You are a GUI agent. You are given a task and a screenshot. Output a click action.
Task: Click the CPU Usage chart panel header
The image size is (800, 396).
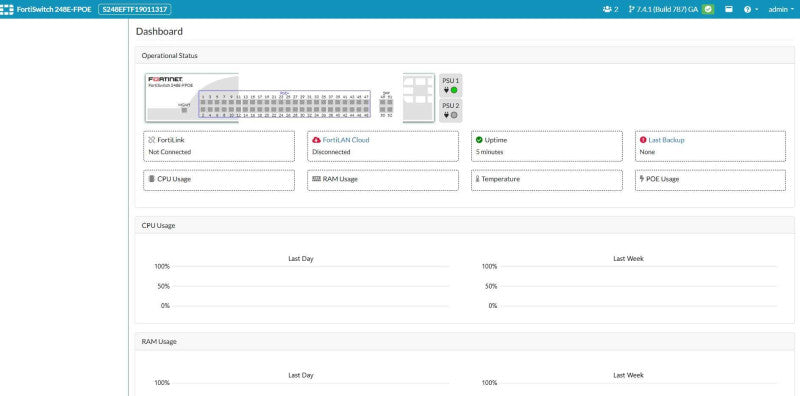click(x=465, y=225)
